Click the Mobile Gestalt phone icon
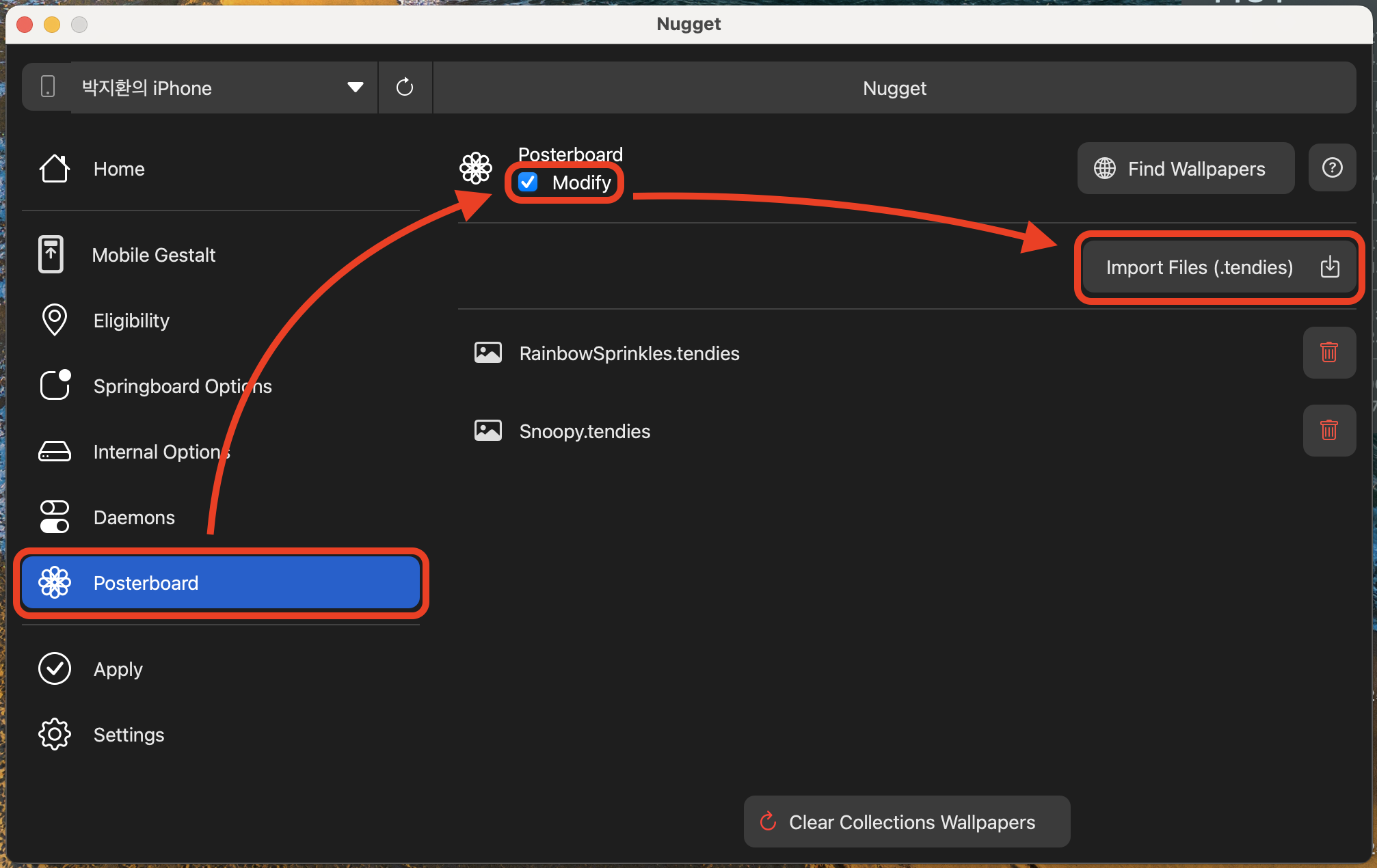 [x=51, y=255]
